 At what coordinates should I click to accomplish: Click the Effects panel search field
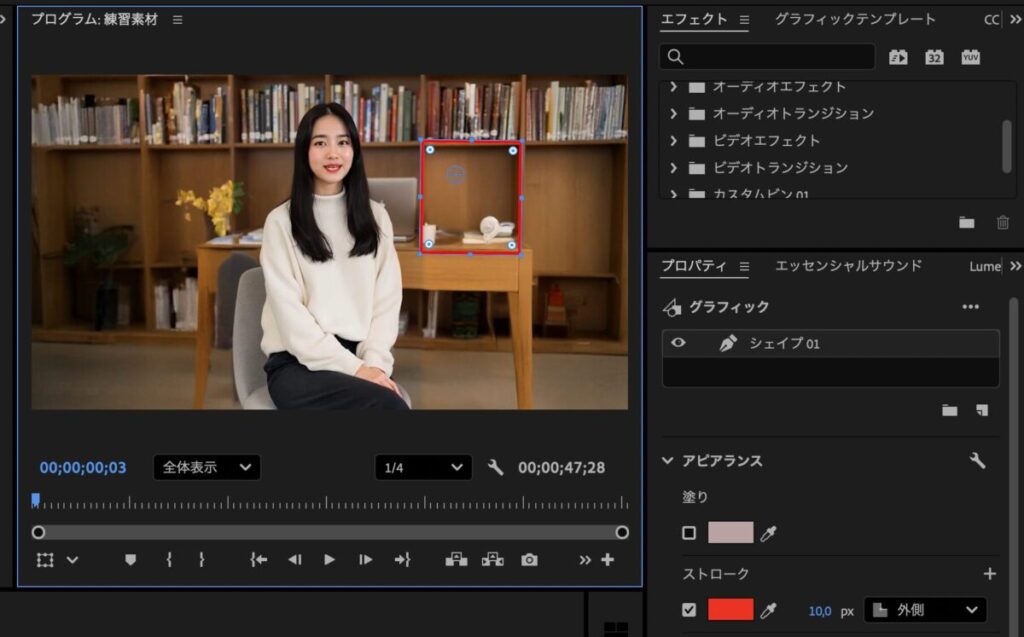click(x=766, y=57)
